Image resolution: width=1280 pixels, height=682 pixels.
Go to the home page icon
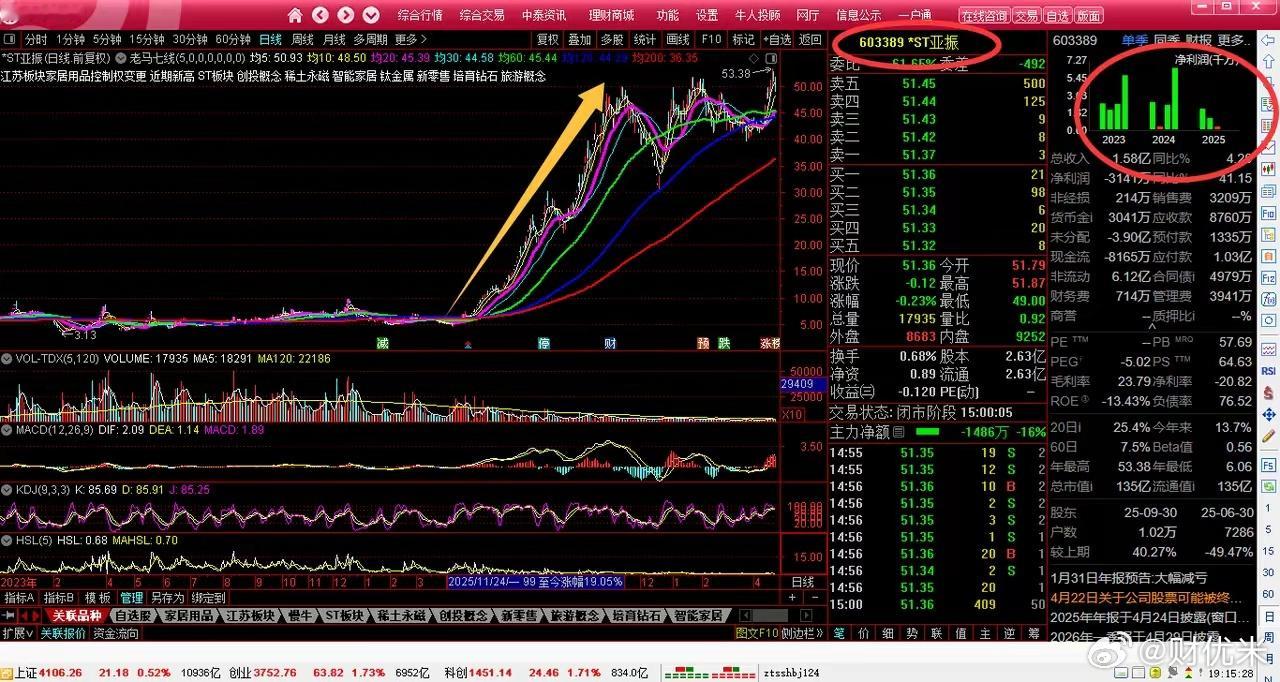pos(295,15)
